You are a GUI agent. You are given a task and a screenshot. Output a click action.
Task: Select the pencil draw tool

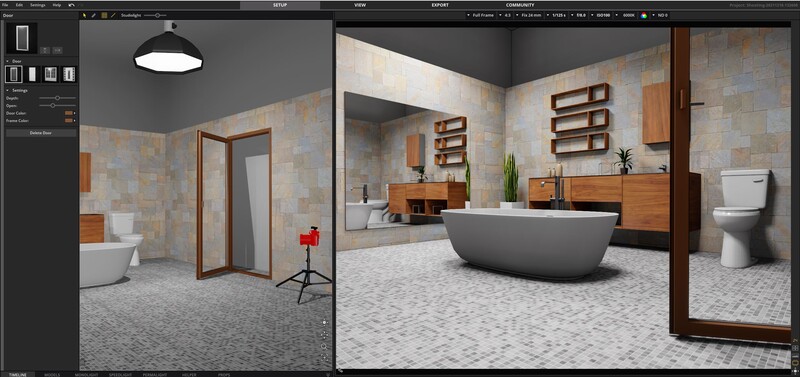point(94,15)
